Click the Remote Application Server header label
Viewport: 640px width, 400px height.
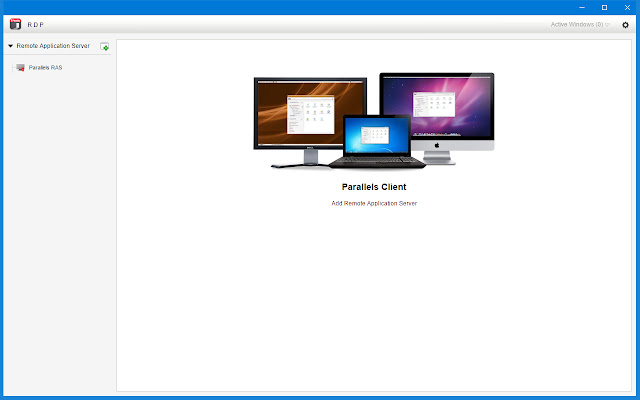(53, 46)
